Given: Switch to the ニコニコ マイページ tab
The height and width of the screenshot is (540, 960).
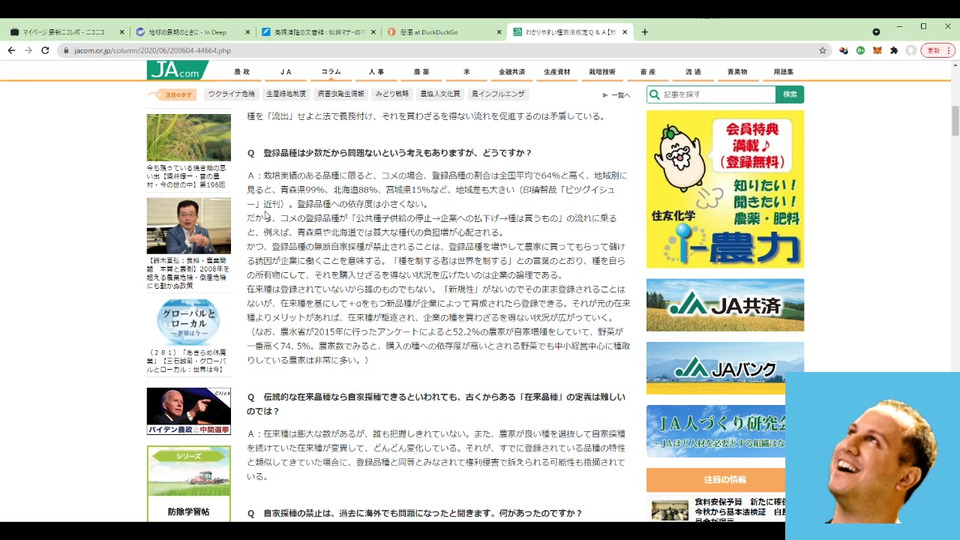Looking at the screenshot, I should 64,32.
